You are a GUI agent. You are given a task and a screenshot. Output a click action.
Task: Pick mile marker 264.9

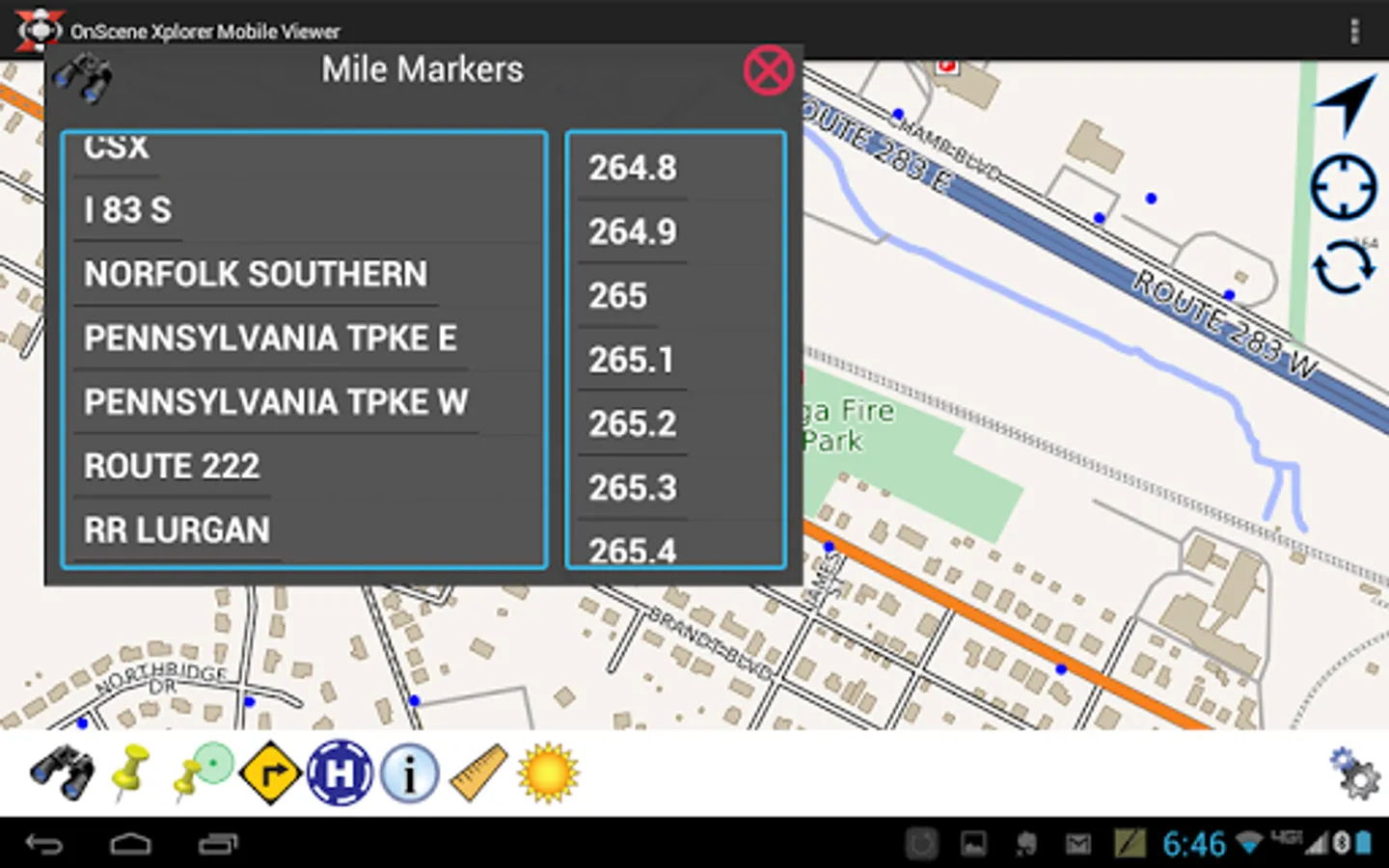(676, 231)
